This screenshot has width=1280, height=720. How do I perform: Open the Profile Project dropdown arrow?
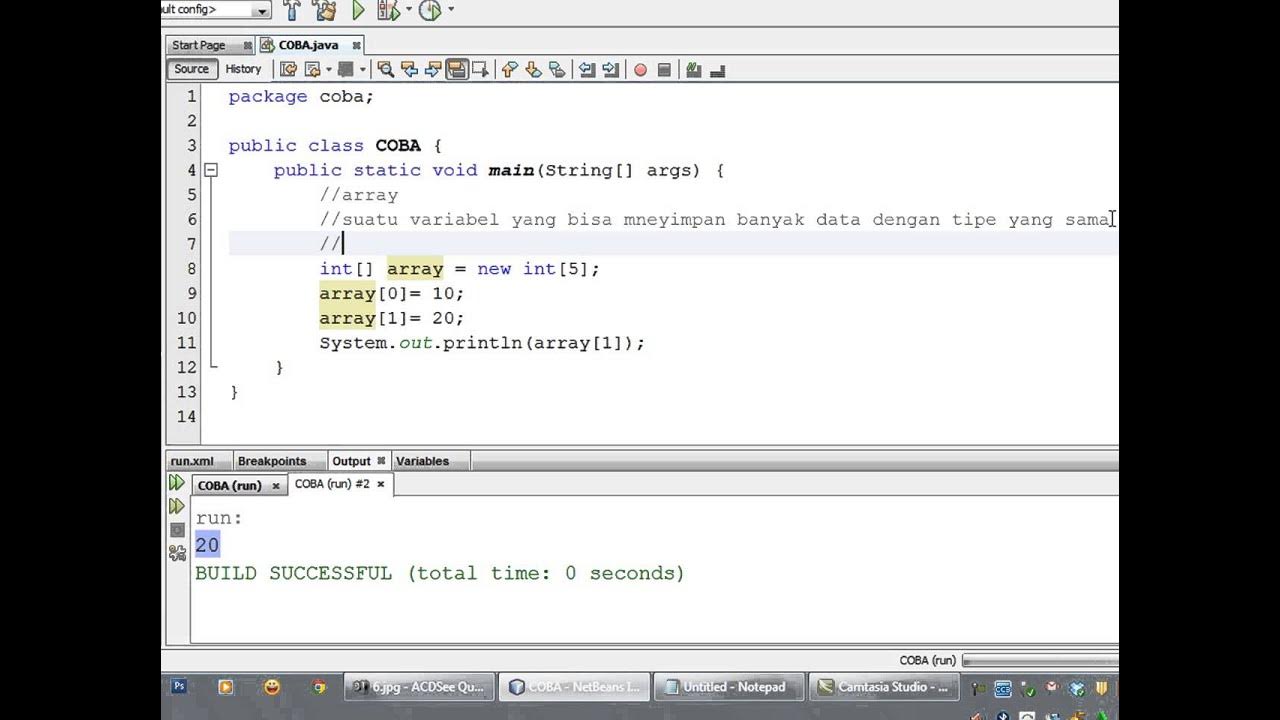click(x=450, y=10)
